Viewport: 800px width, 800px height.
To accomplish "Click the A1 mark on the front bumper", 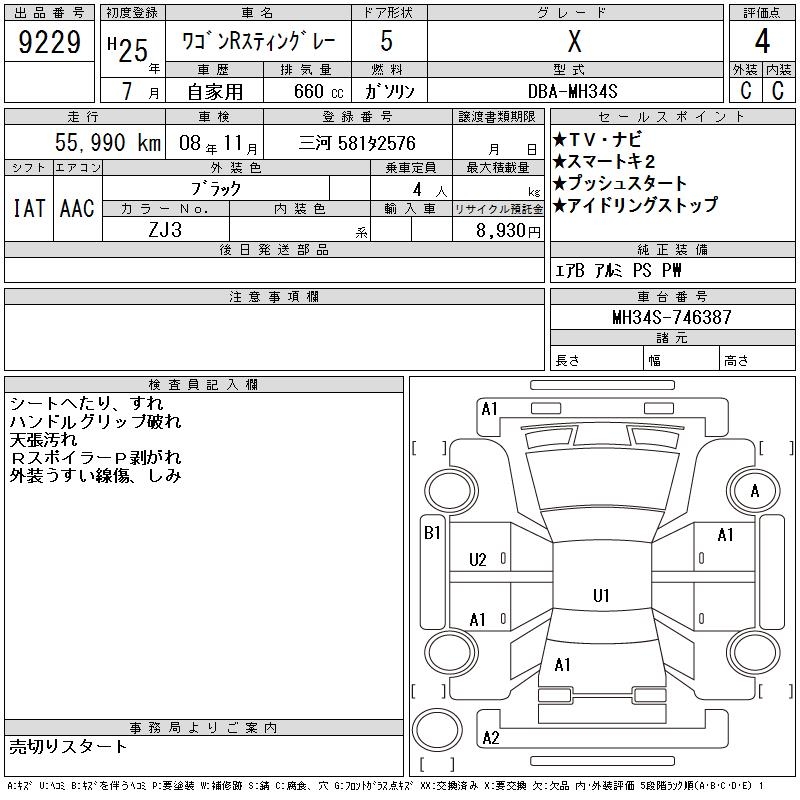I will click(x=489, y=408).
